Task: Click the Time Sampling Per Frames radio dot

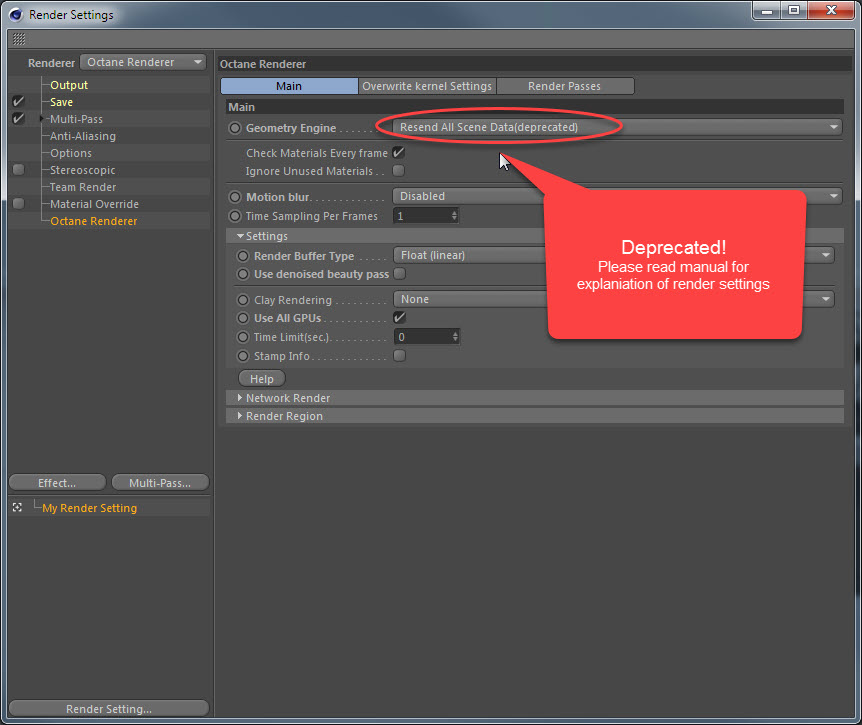Action: (235, 216)
